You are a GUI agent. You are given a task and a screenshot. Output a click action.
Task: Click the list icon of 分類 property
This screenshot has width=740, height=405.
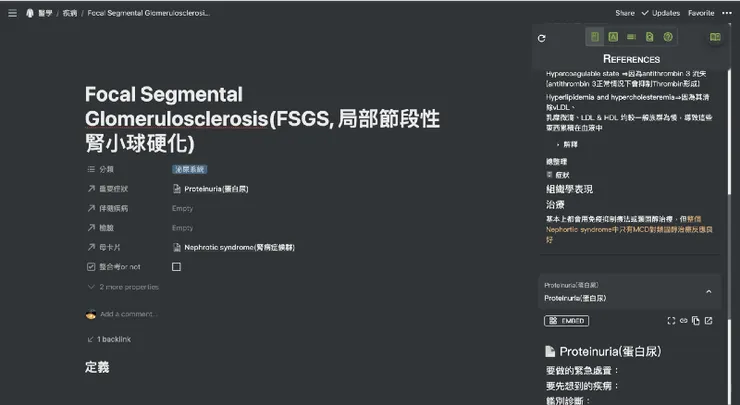tap(91, 169)
